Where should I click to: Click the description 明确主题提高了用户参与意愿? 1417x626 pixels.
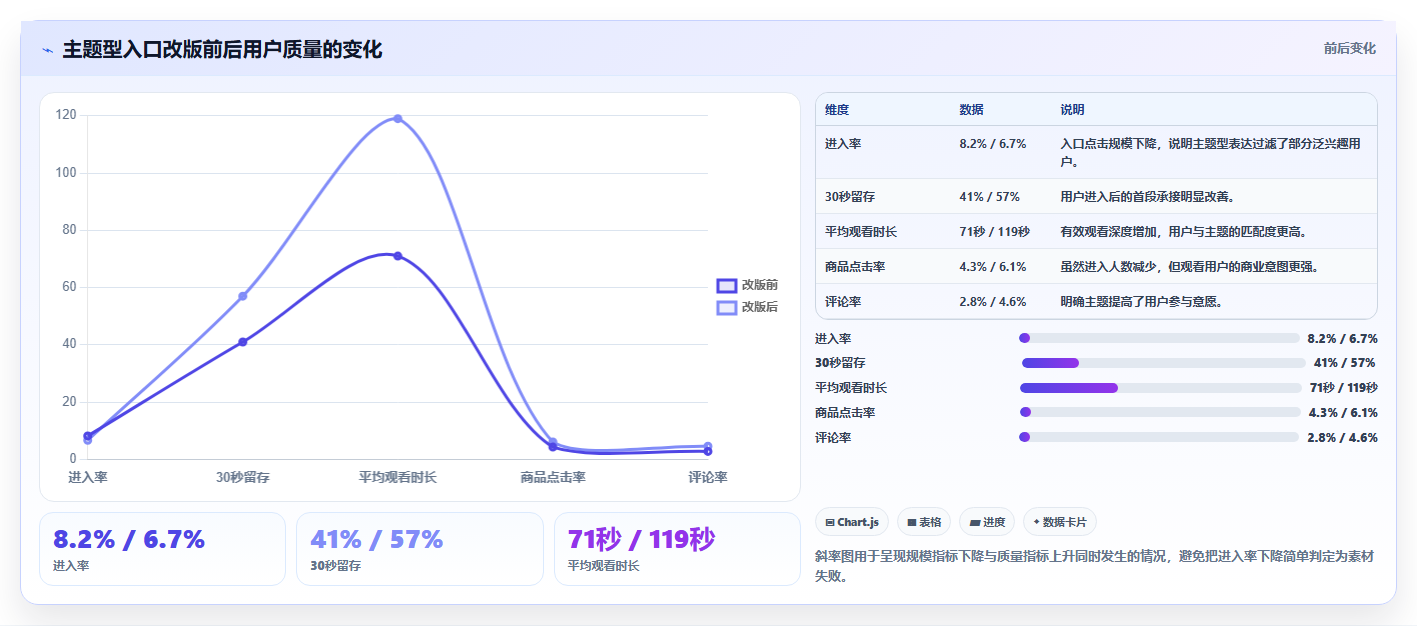click(x=1142, y=301)
